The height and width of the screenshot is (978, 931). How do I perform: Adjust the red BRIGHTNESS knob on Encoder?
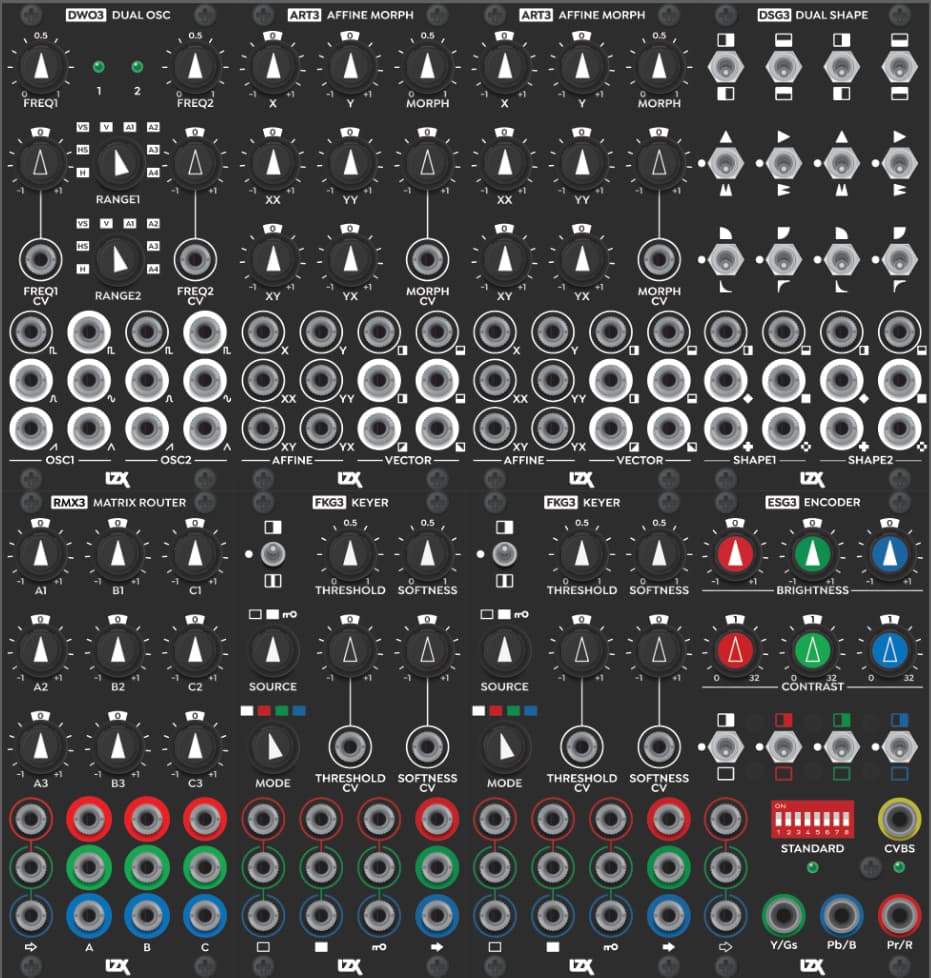tap(735, 554)
